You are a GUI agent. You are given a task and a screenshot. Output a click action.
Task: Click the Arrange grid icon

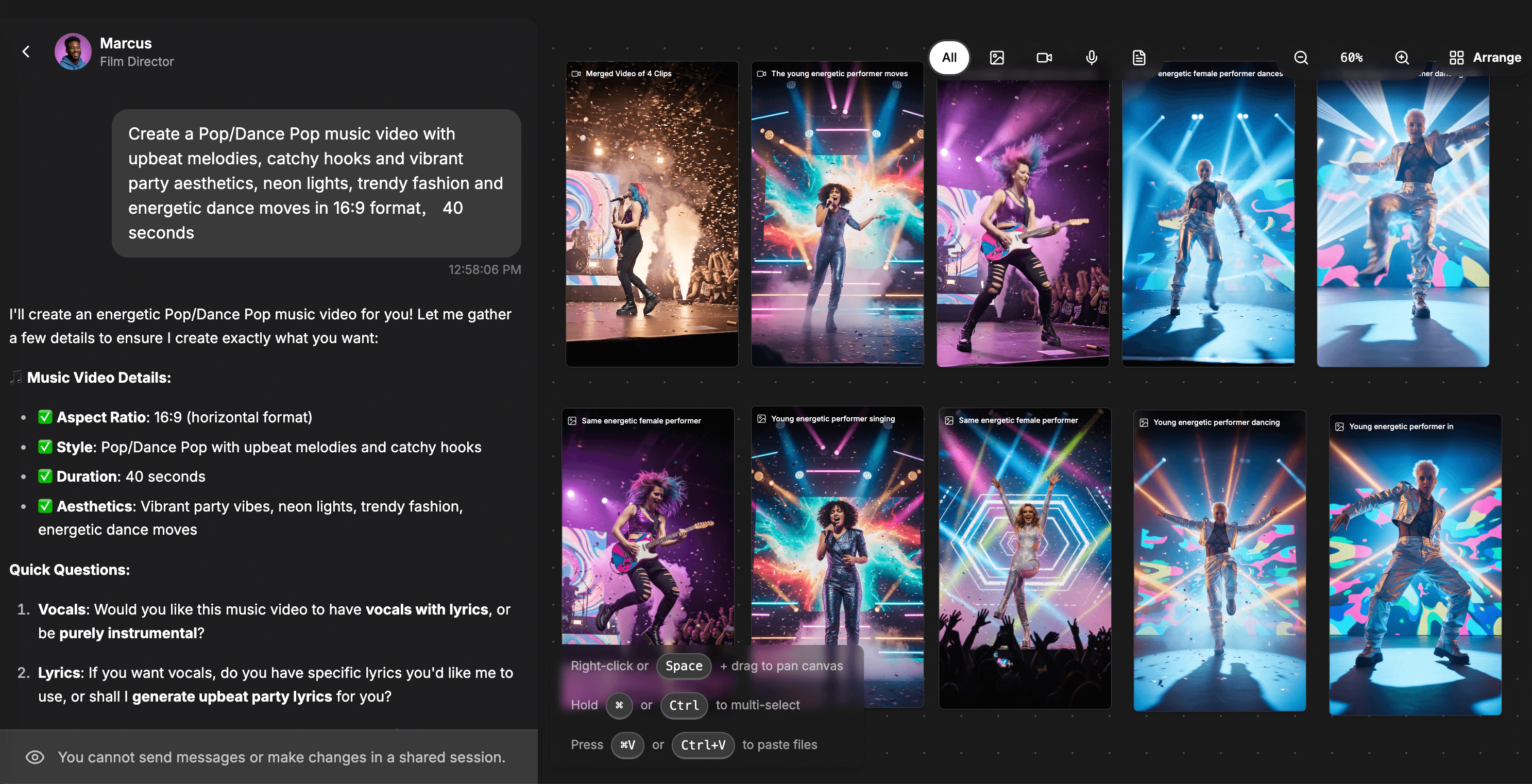pos(1456,58)
